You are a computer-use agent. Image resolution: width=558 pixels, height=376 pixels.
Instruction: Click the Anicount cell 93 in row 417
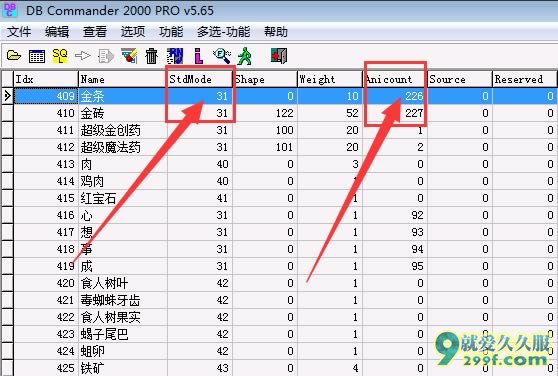point(395,232)
